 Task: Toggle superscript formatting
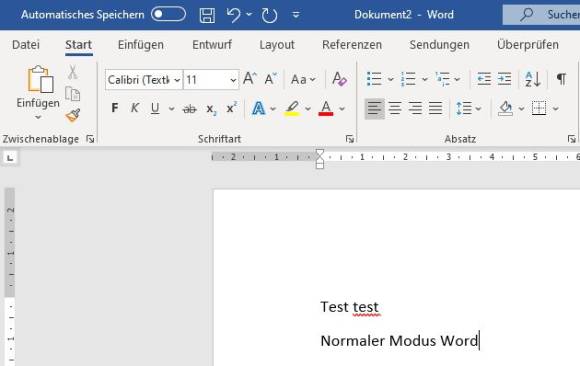click(x=232, y=108)
